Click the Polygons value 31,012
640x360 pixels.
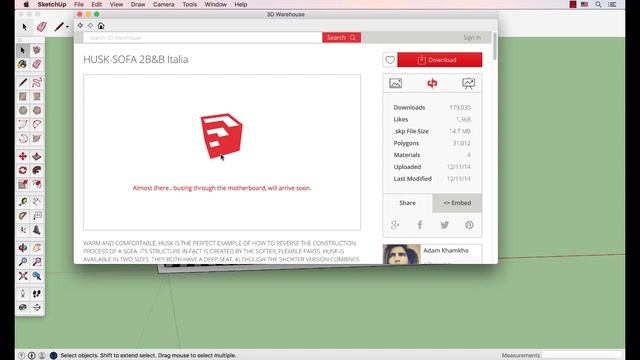point(462,143)
